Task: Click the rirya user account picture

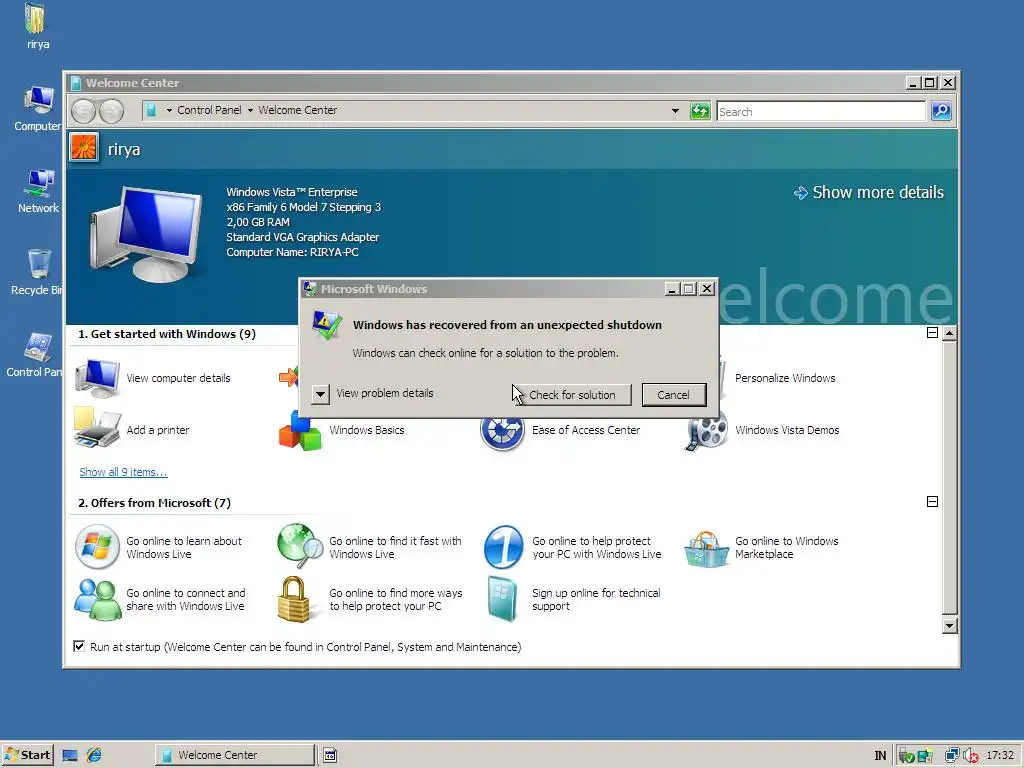Action: tap(84, 147)
